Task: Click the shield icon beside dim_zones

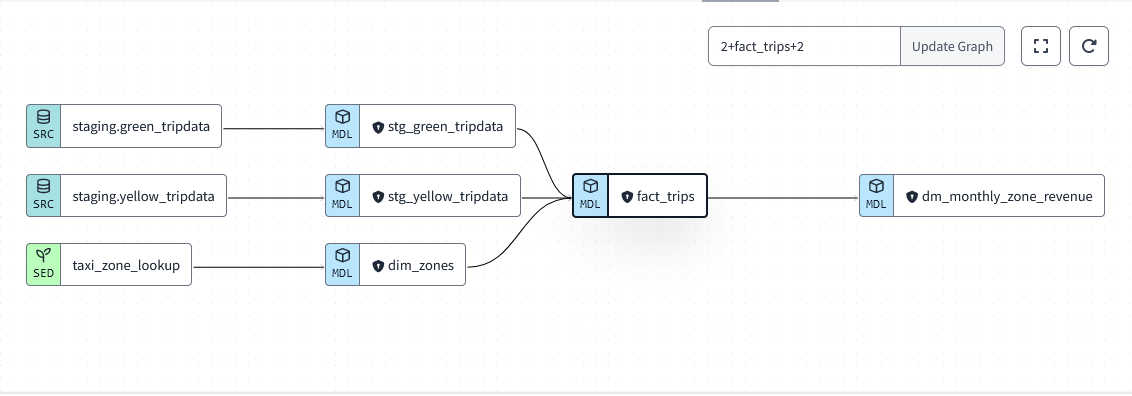Action: tap(378, 266)
